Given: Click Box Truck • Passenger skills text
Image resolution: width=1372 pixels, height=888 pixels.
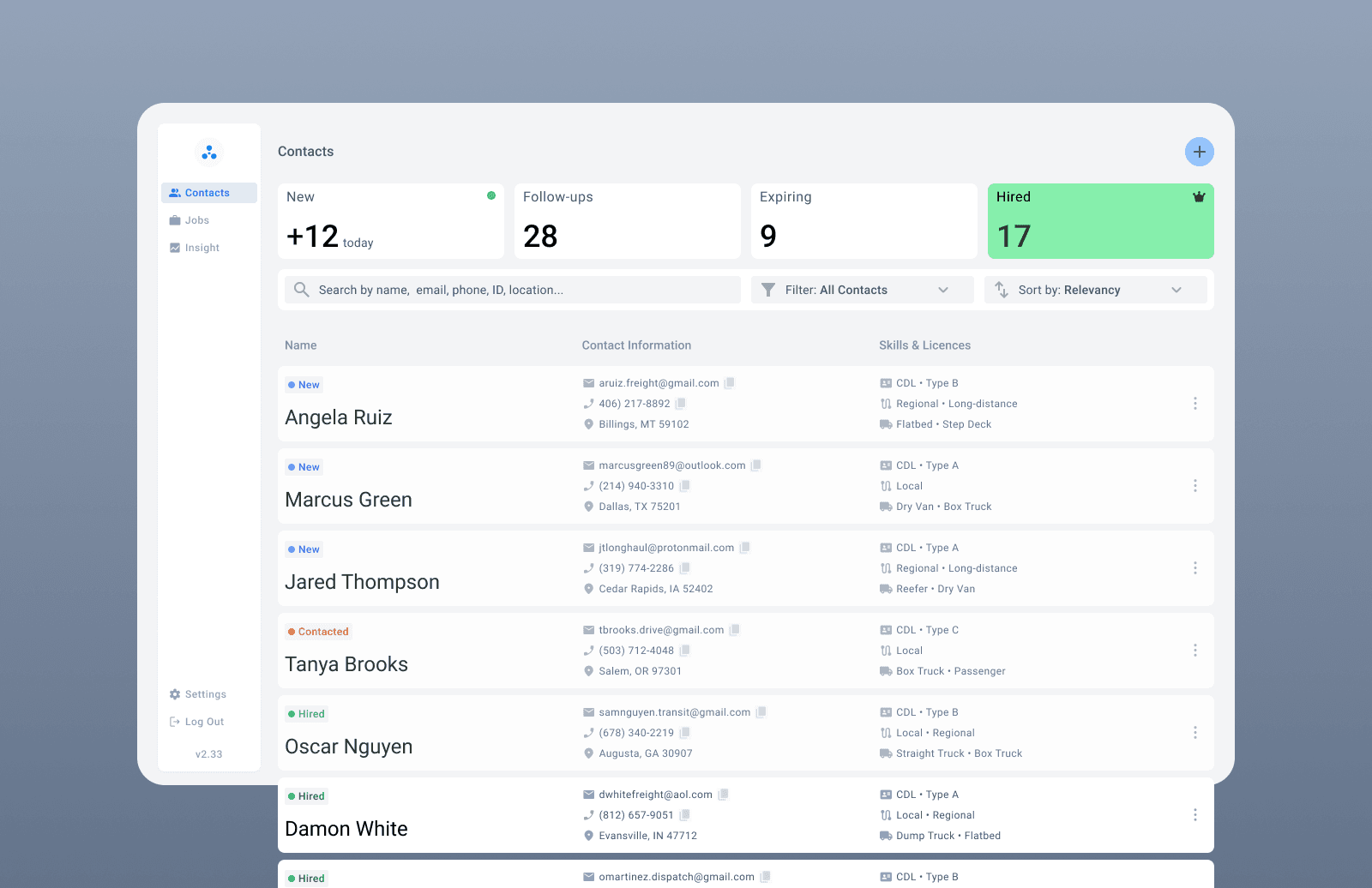Looking at the screenshot, I should tap(951, 671).
